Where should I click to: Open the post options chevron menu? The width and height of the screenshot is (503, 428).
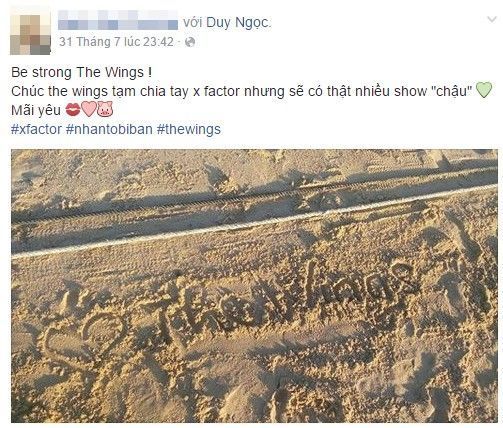click(492, 19)
